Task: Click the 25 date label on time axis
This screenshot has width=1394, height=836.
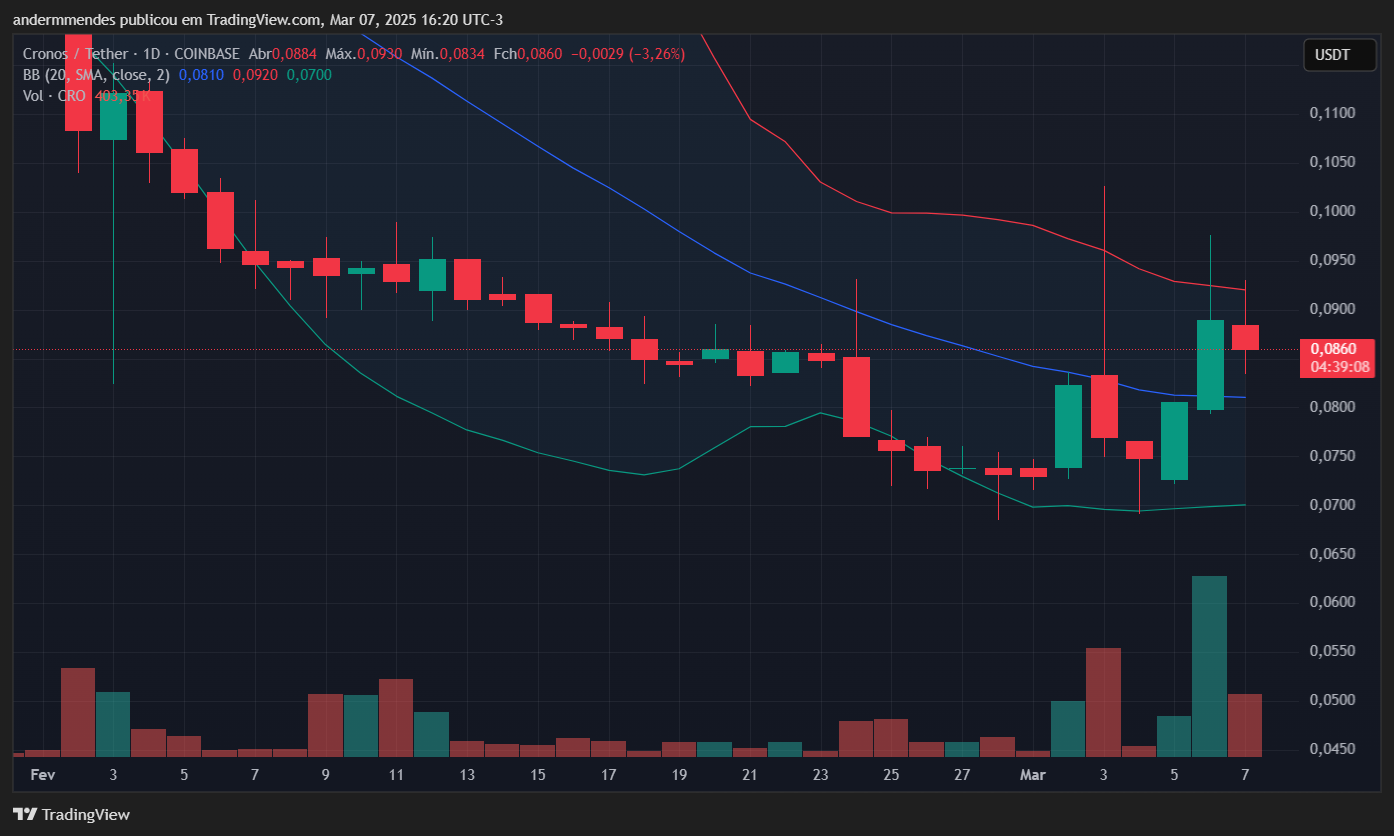Action: click(892, 775)
